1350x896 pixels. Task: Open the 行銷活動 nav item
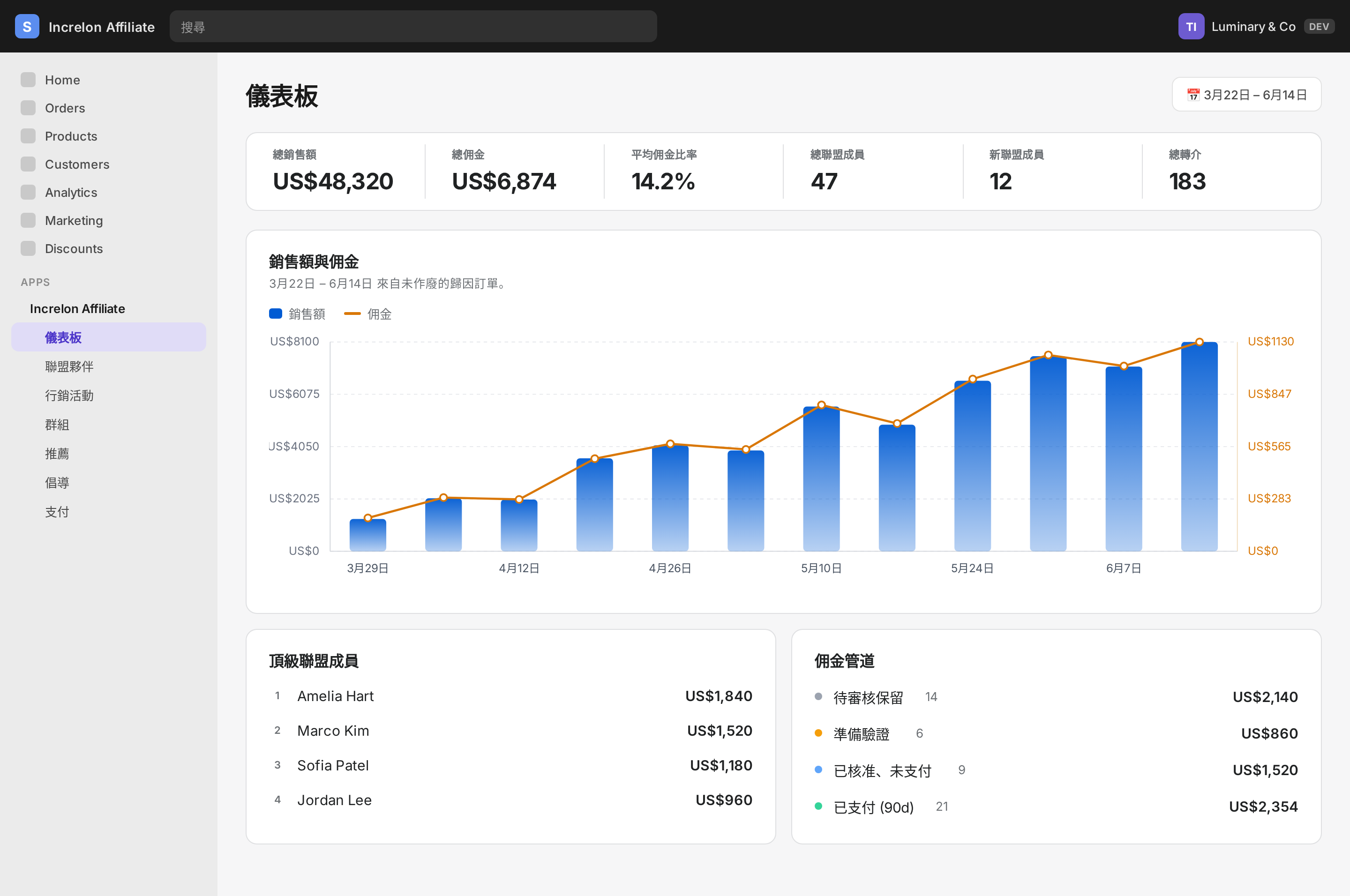(x=109, y=396)
